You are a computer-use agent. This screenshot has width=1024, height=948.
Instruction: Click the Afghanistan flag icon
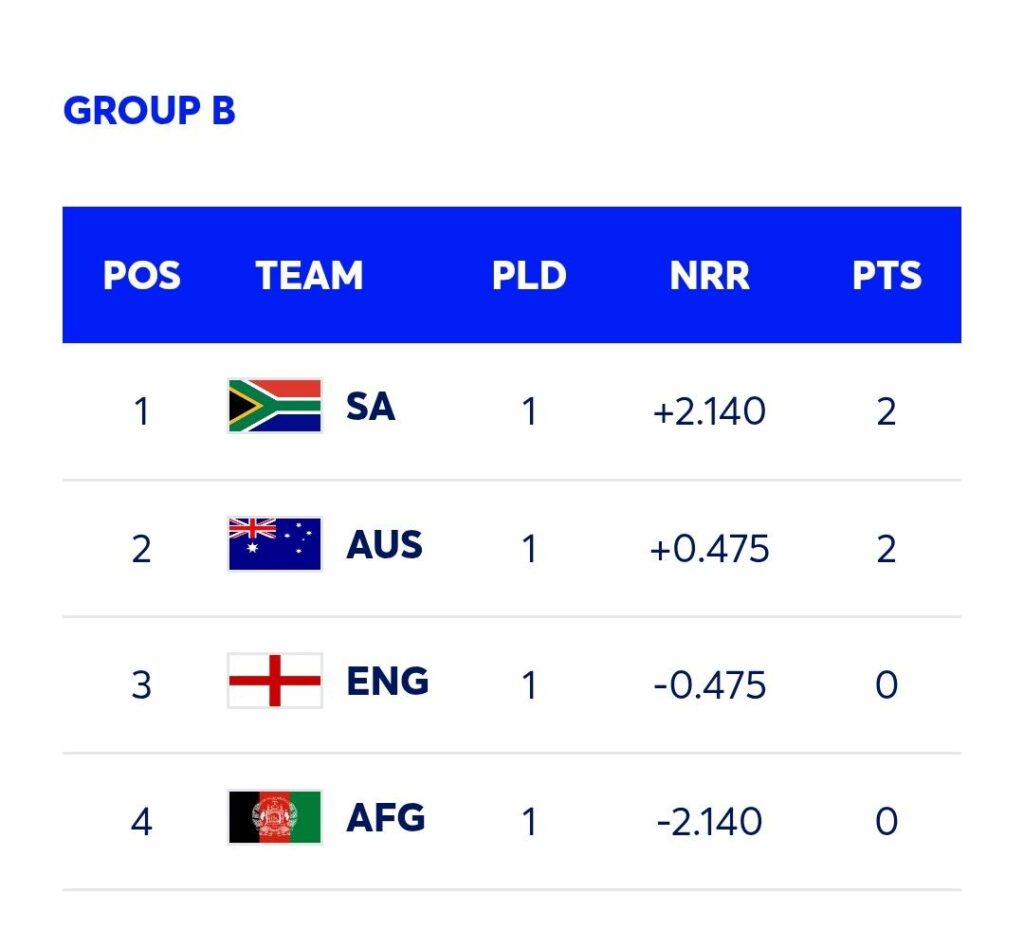[274, 817]
